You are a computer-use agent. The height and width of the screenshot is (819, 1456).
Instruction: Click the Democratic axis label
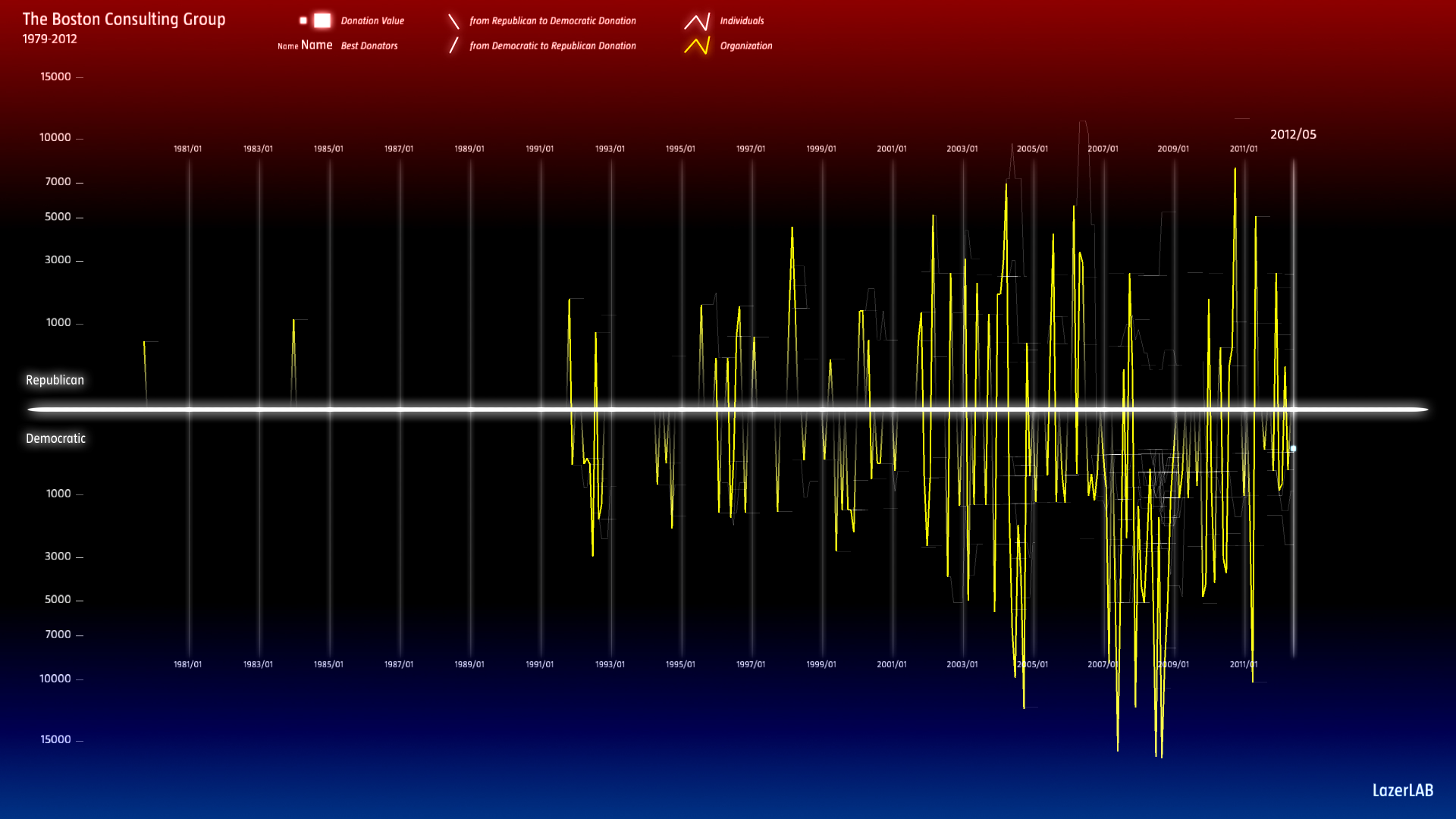(55, 438)
